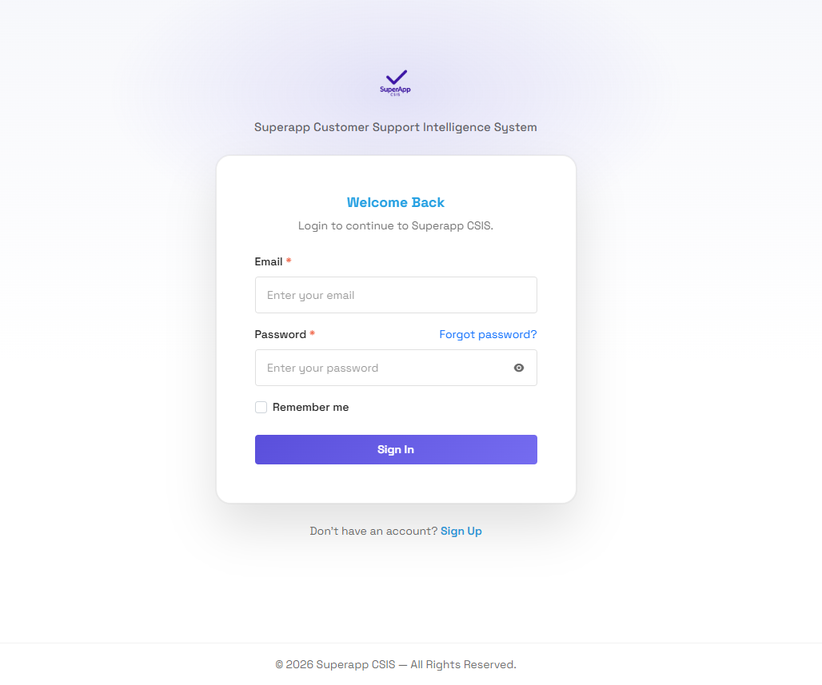Click the 'Don't have an account?' text
Image resolution: width=822 pixels, height=685 pixels.
click(373, 531)
